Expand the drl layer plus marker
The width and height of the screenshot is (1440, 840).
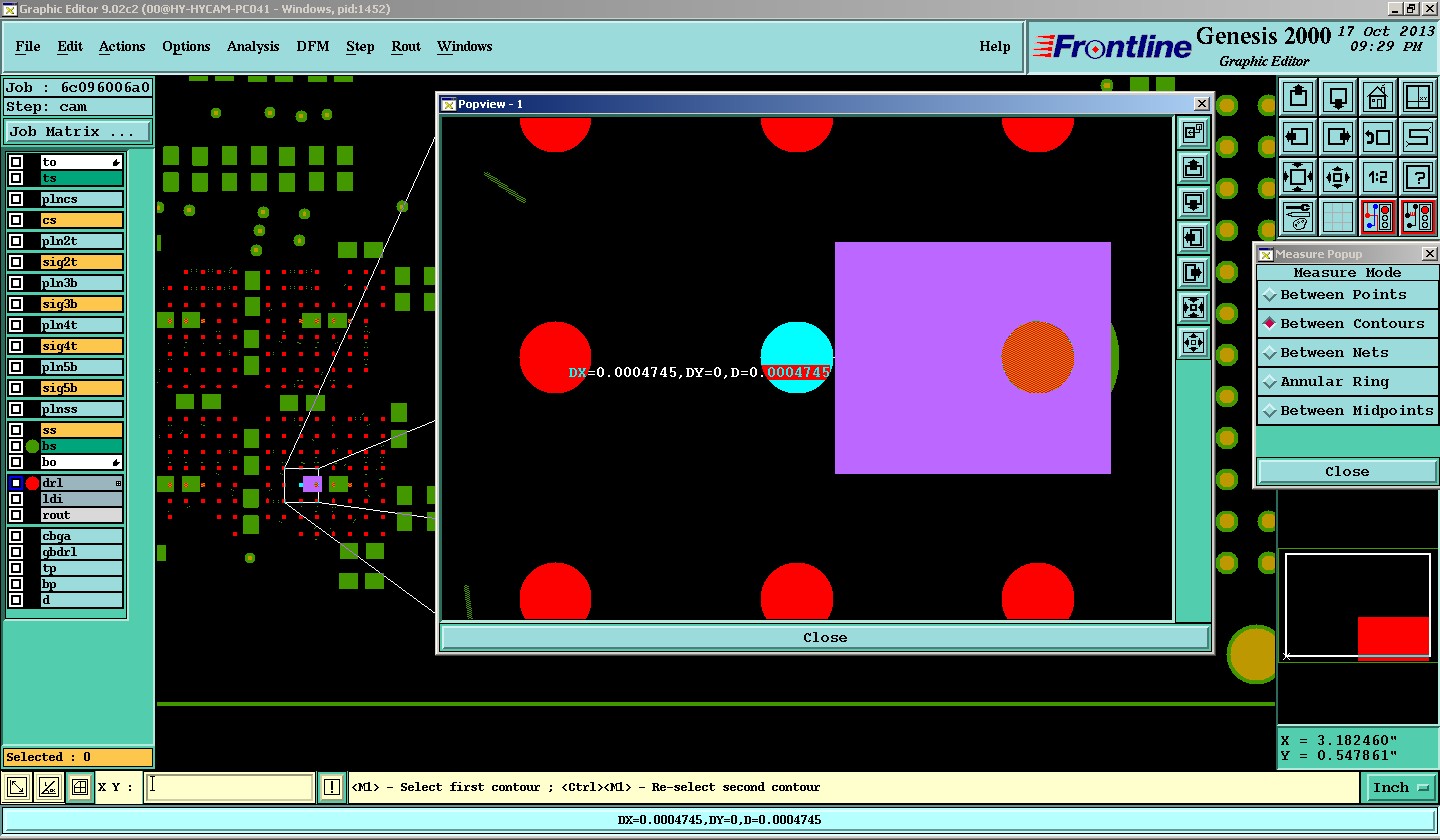(x=119, y=483)
